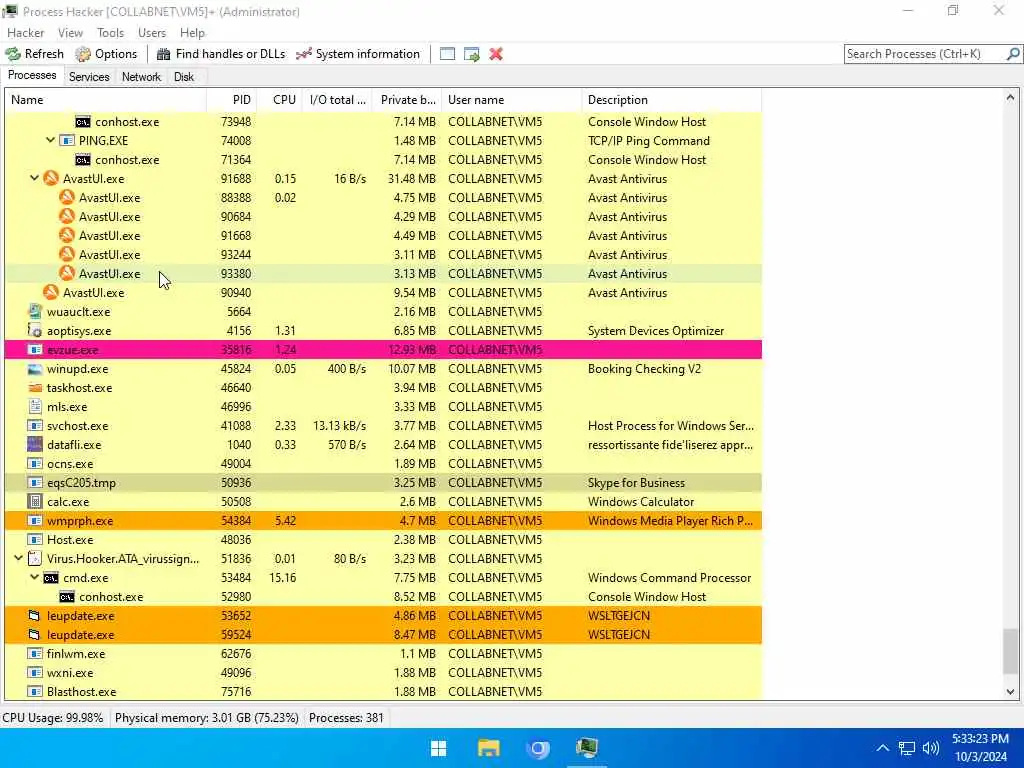
Task: Click the Avast icon for PID 90940
Action: click(51, 293)
